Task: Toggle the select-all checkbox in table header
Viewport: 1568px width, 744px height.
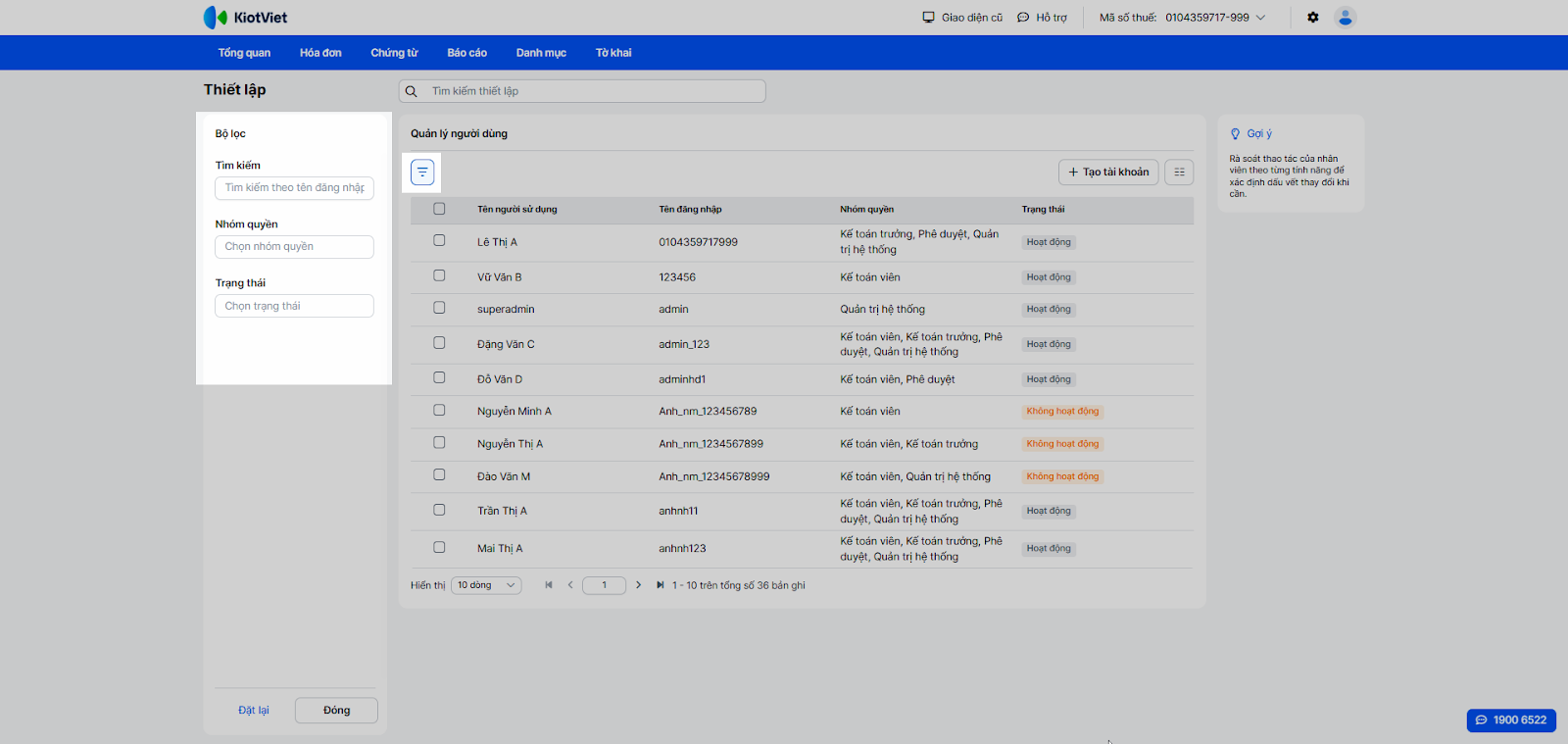Action: (x=439, y=209)
